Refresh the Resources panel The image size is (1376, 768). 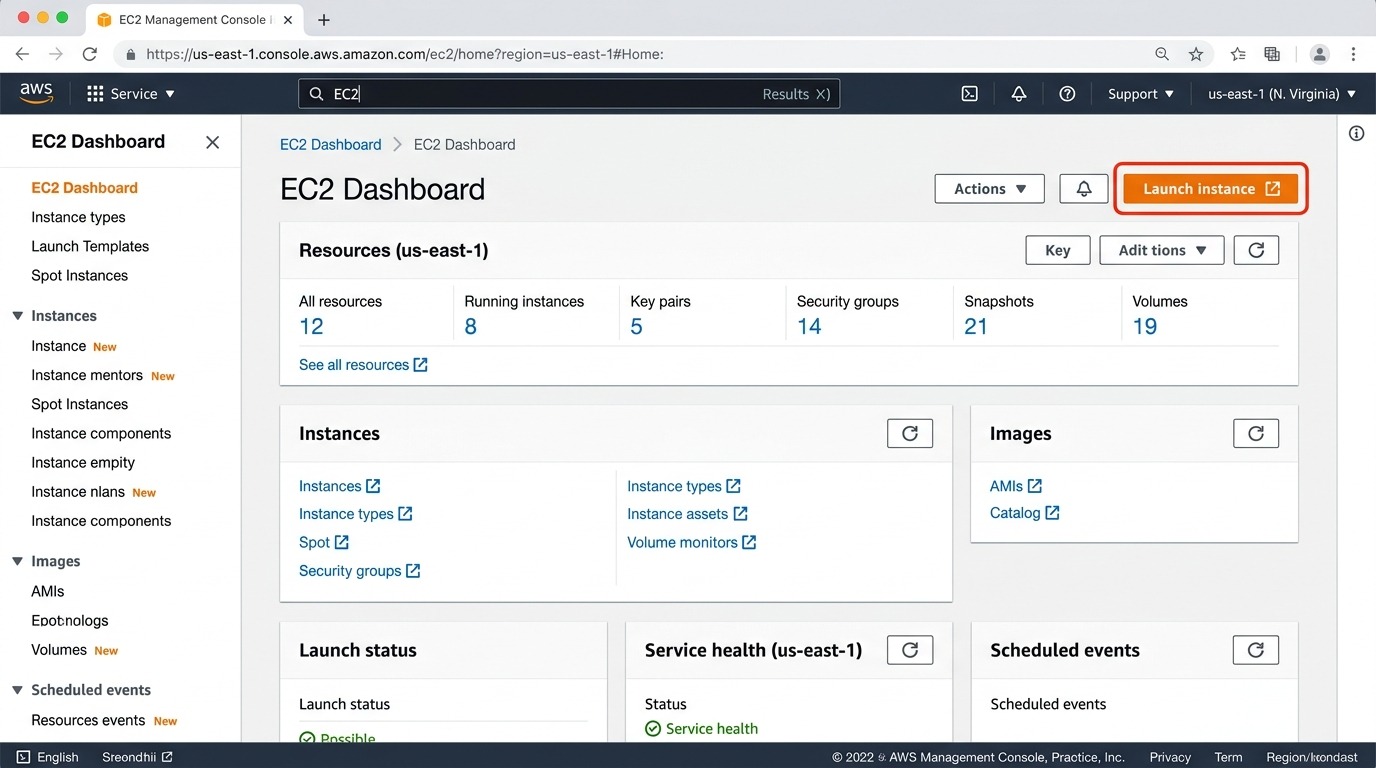coord(1256,251)
